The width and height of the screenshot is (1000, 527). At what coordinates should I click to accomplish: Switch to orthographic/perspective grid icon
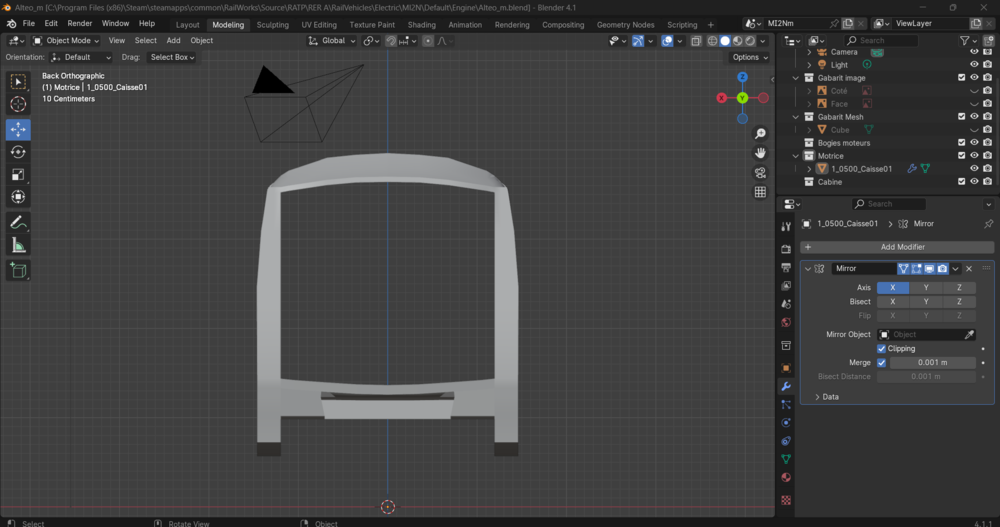coord(760,192)
